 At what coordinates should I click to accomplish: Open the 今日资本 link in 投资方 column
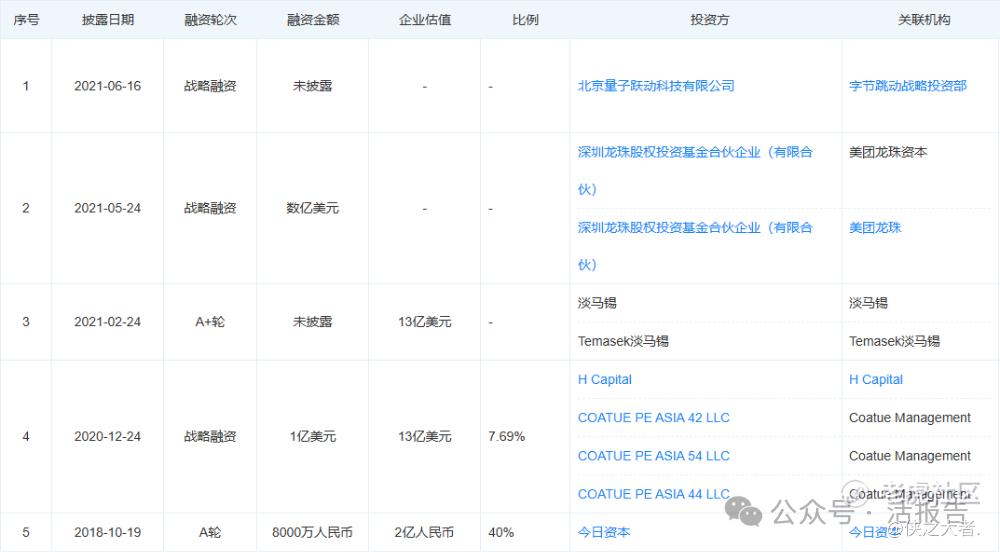[x=603, y=532]
